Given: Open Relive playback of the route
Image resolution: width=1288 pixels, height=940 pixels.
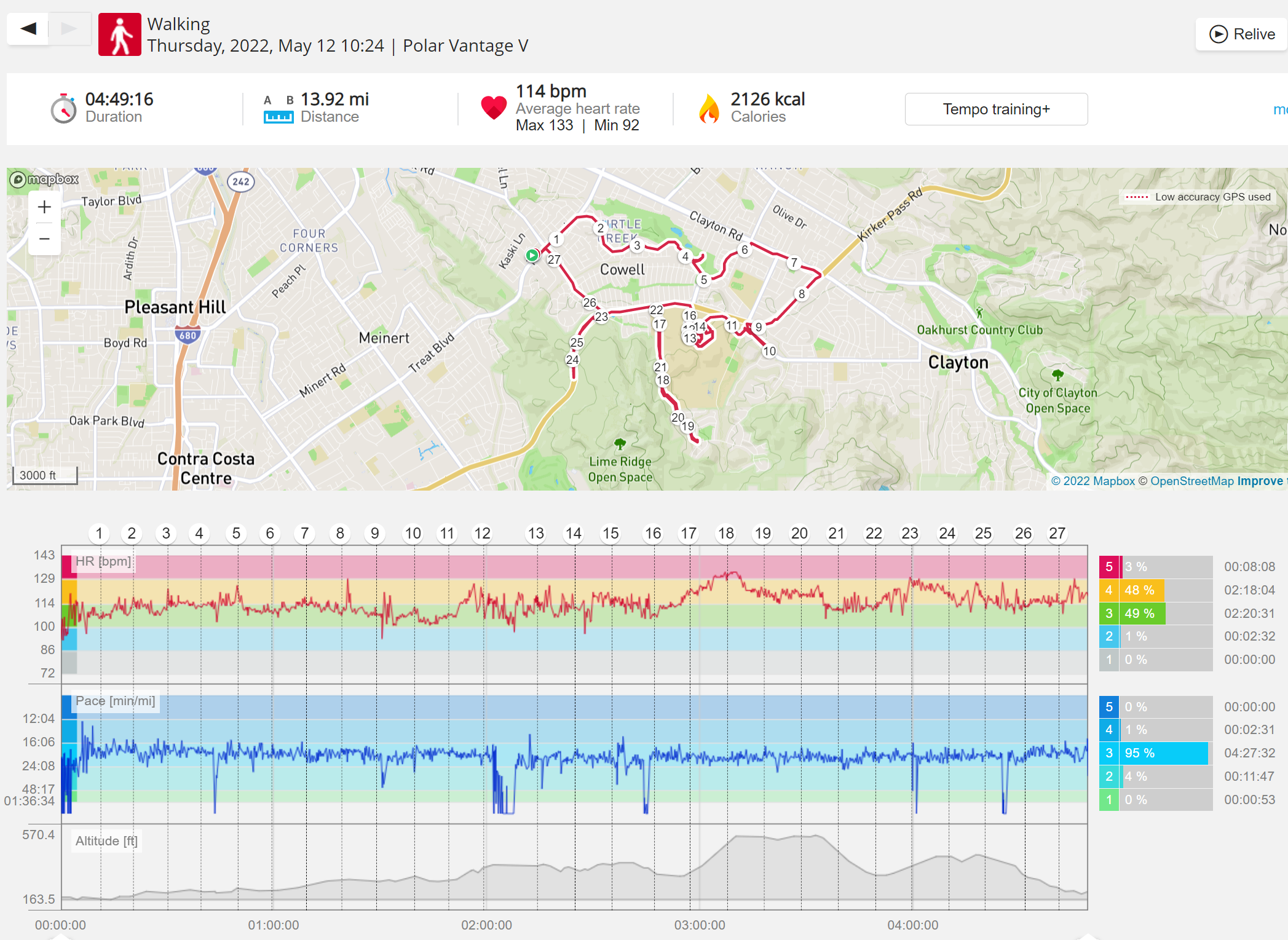Looking at the screenshot, I should (x=1242, y=34).
